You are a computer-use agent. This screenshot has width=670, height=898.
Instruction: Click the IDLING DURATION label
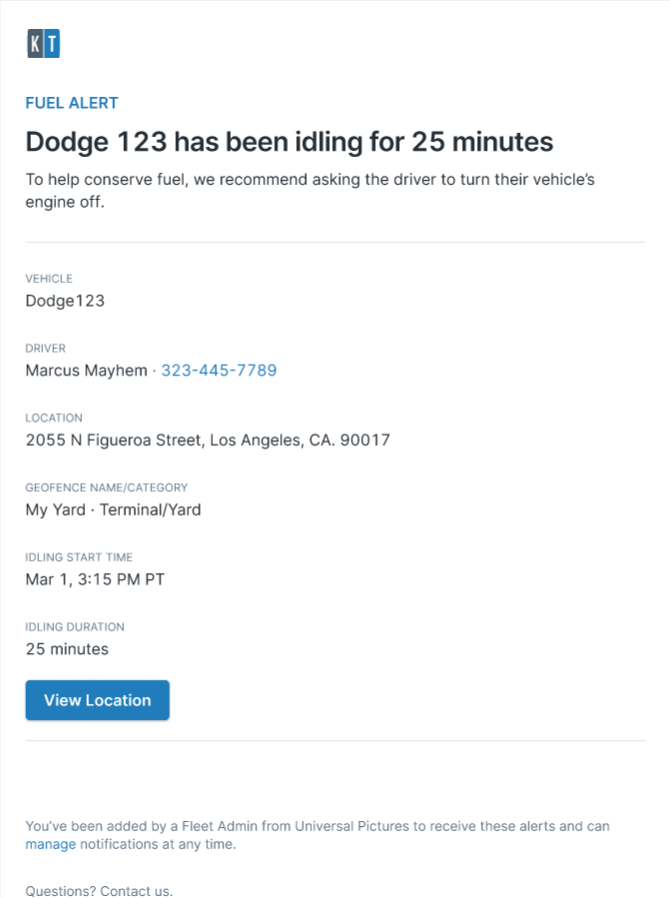click(75, 627)
